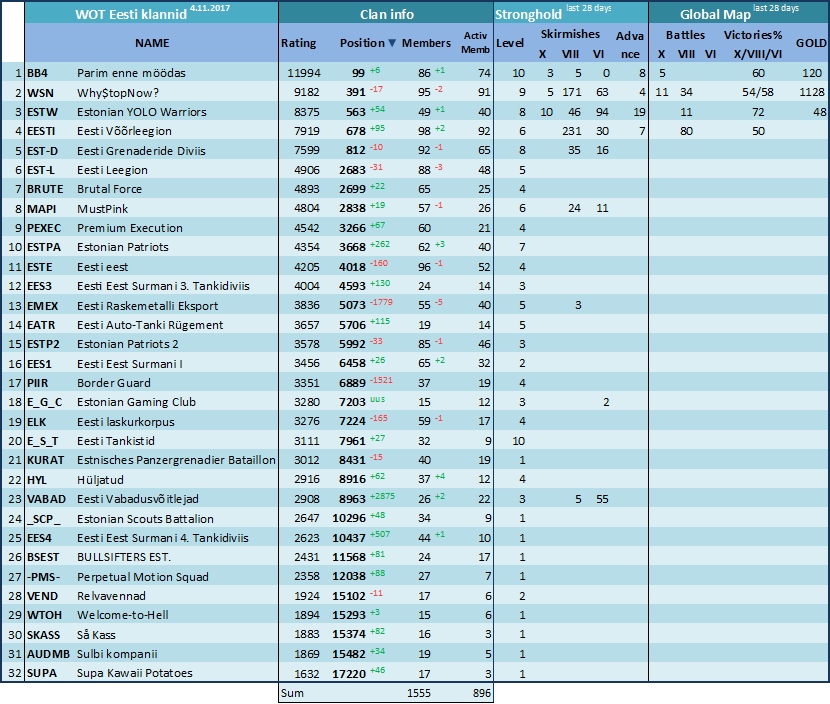The image size is (830, 704).
Task: Click the Why$topNow? clan name
Action: coord(118,93)
